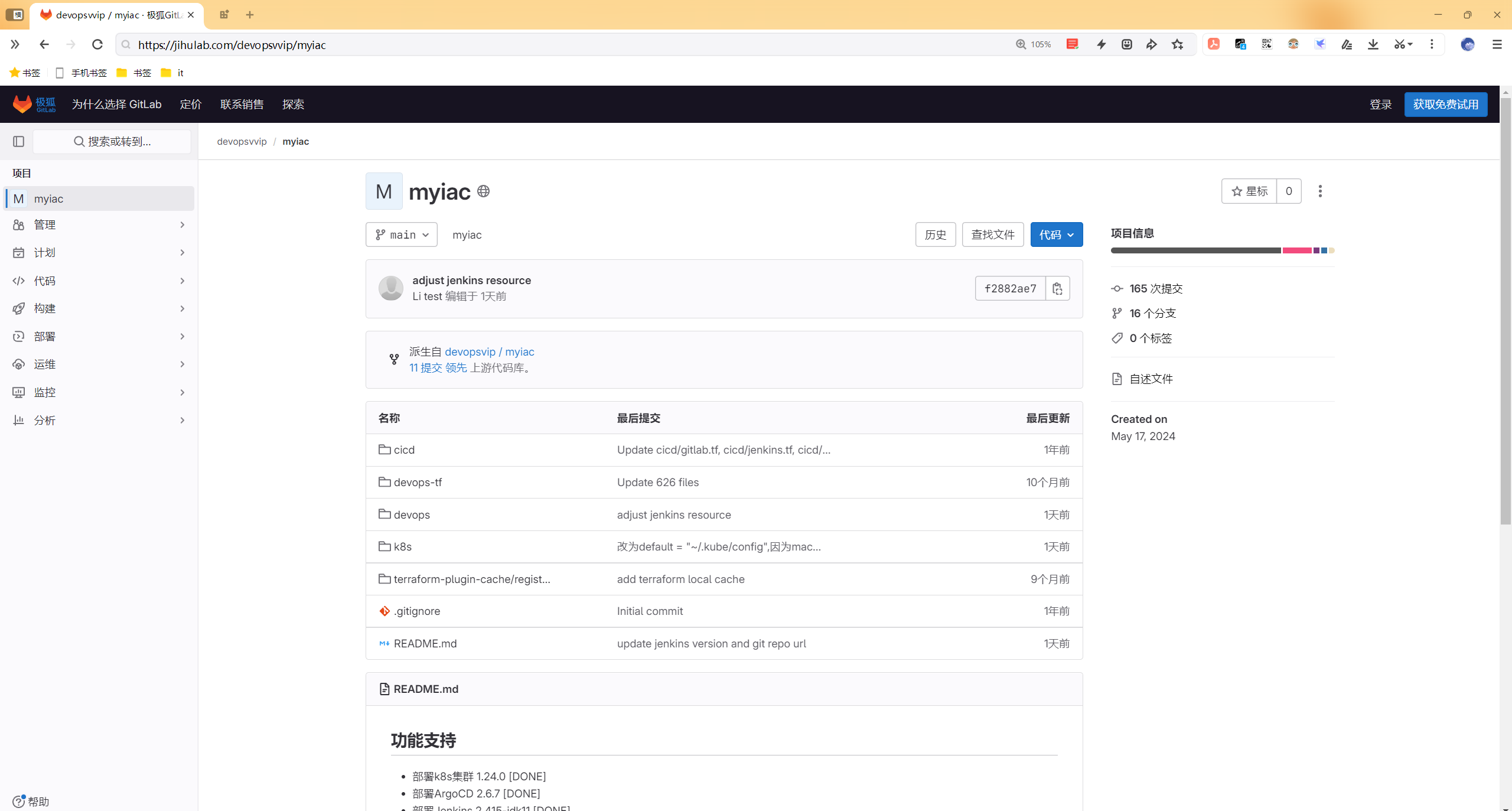
Task: Expand the 运维 sidebar section
Action: (99, 364)
